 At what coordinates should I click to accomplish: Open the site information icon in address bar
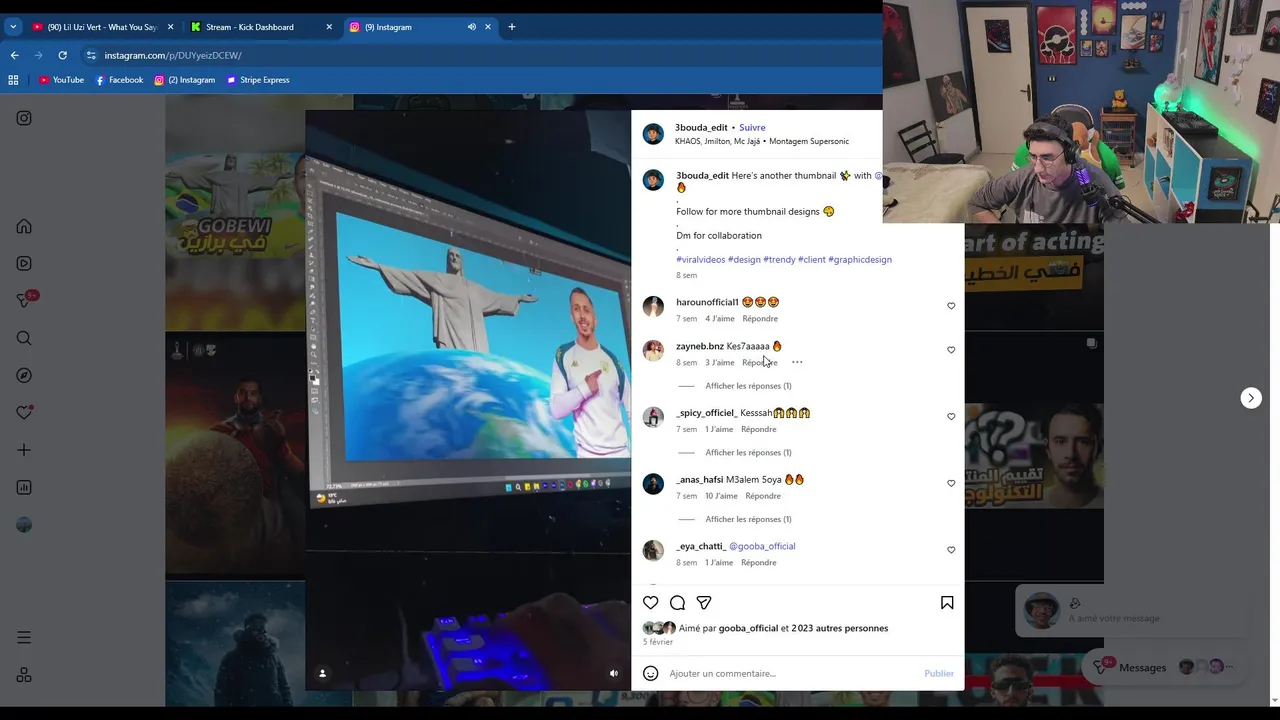[x=91, y=55]
